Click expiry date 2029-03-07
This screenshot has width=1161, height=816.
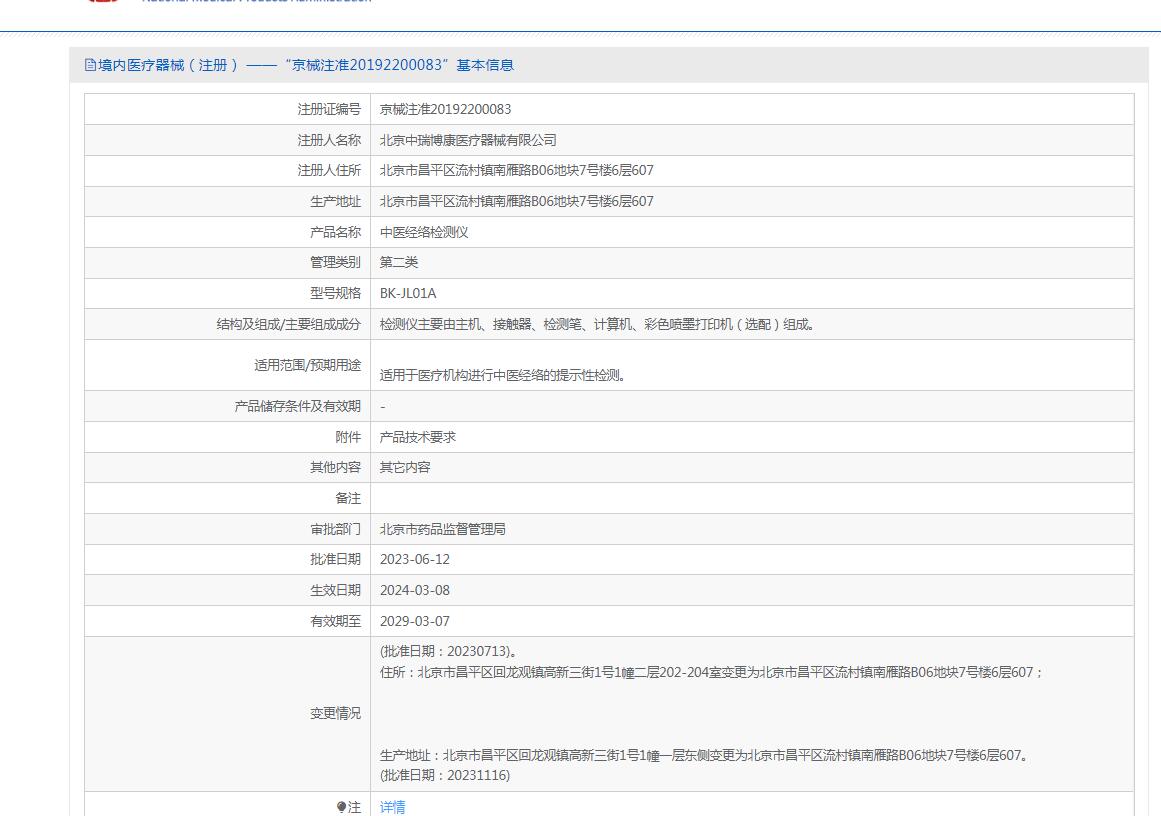click(x=415, y=622)
